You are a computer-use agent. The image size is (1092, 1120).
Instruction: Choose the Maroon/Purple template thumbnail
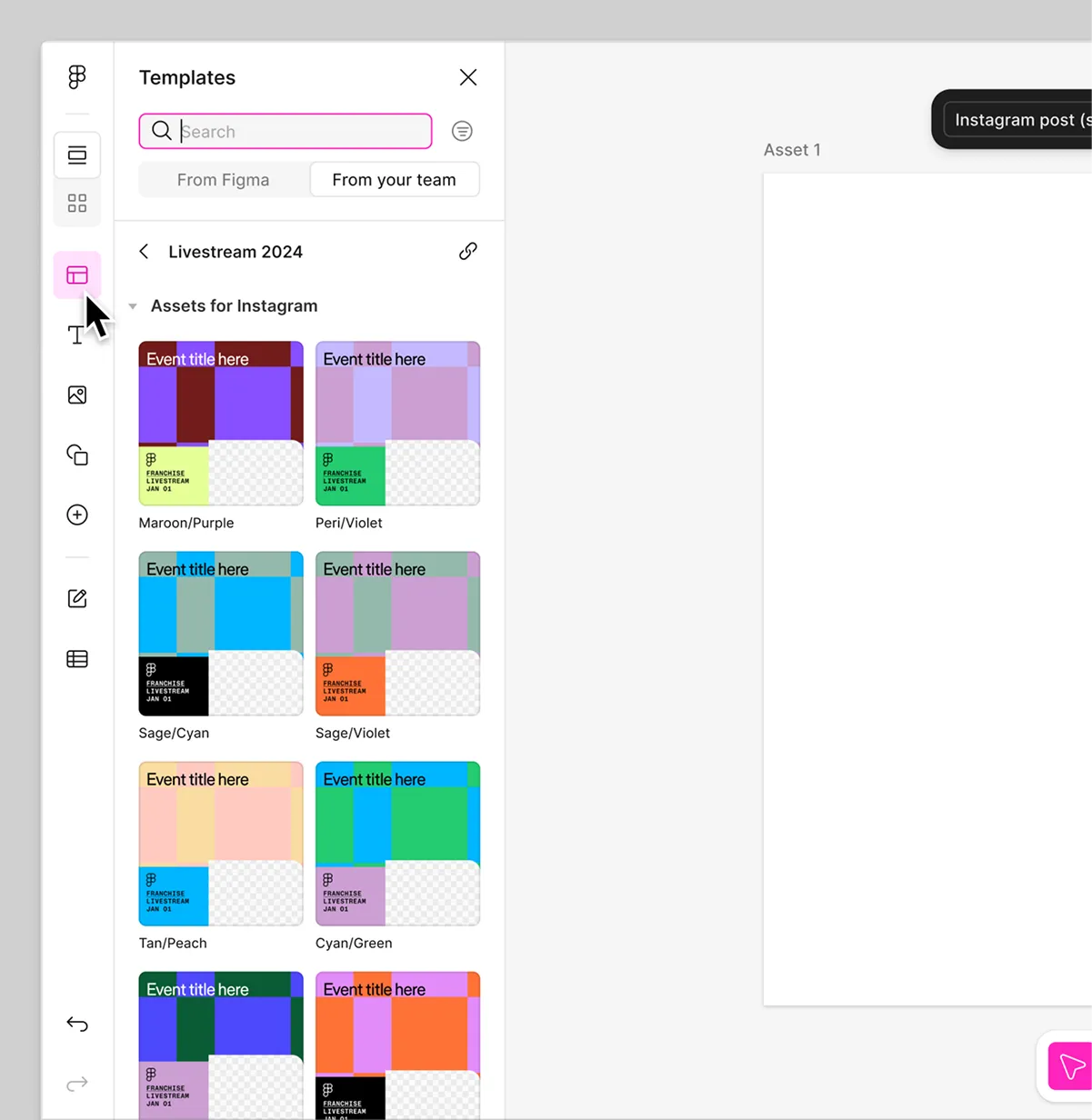(221, 423)
